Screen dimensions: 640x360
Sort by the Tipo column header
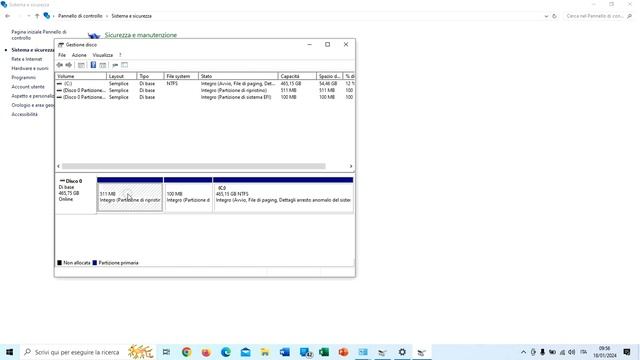(150, 76)
